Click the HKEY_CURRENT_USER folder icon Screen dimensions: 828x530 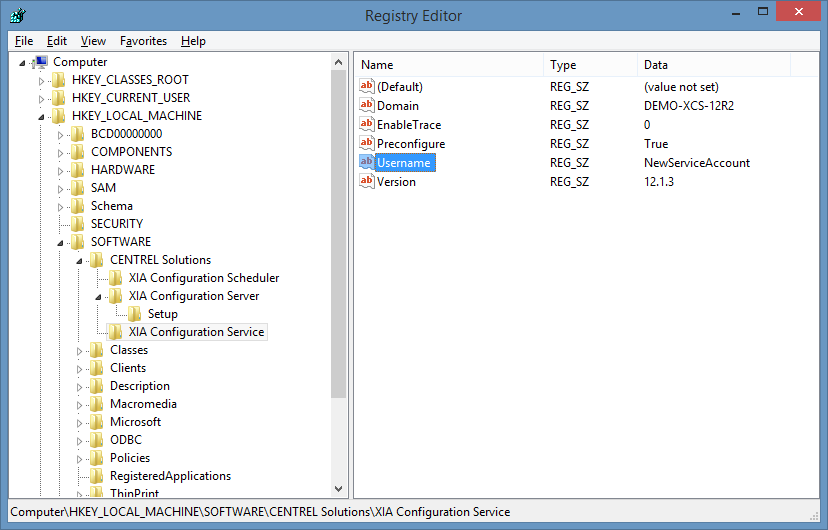click(x=59, y=98)
